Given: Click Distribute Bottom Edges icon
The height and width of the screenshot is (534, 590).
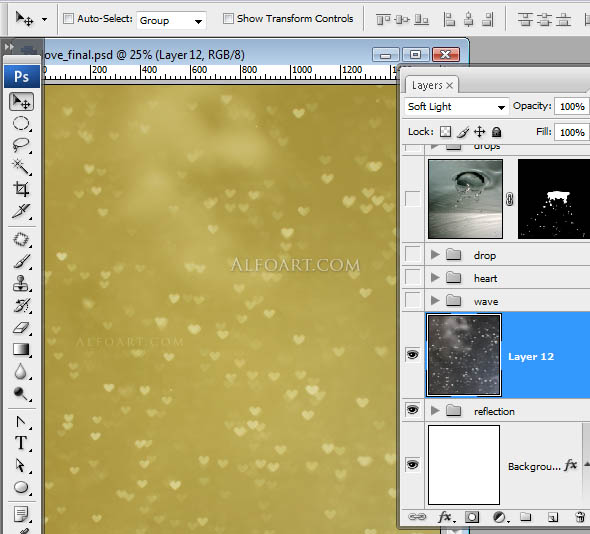Looking at the screenshot, I should click(x=563, y=19).
